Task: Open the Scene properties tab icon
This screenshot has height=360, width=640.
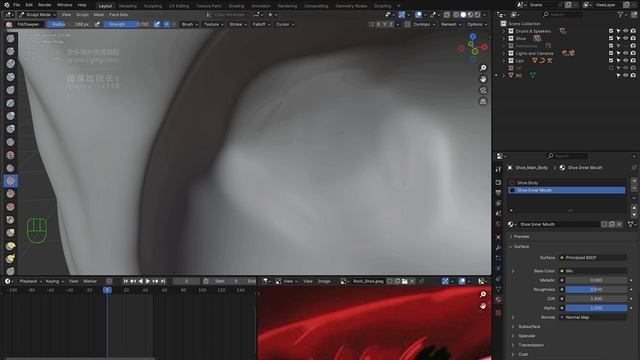Action: coord(498,213)
